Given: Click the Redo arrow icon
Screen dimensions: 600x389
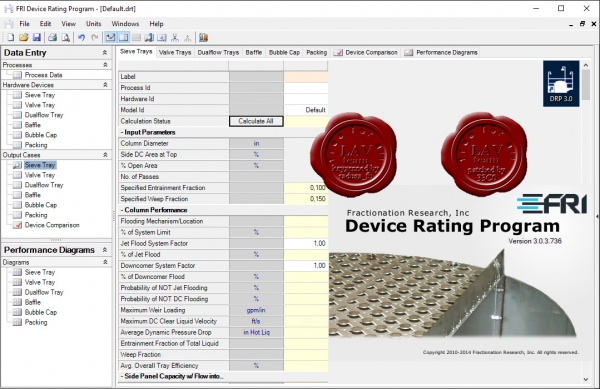Looking at the screenshot, I should [x=95, y=37].
